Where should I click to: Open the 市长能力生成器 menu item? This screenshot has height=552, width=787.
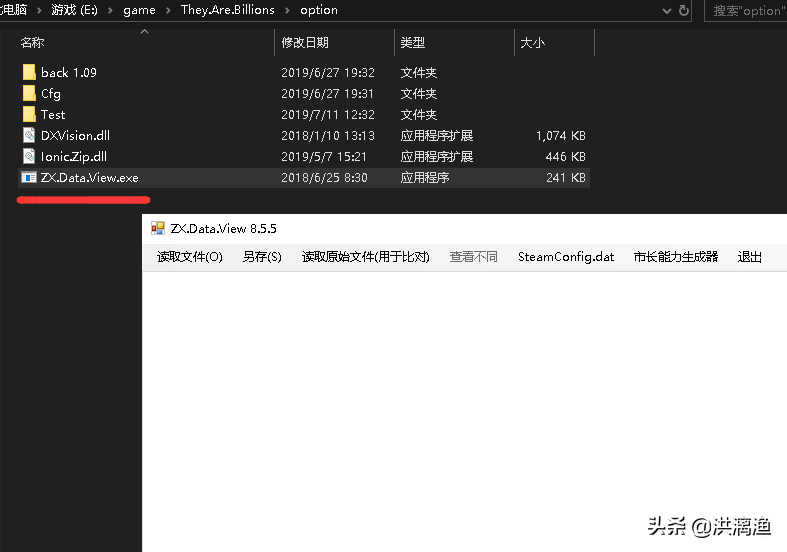pos(675,256)
